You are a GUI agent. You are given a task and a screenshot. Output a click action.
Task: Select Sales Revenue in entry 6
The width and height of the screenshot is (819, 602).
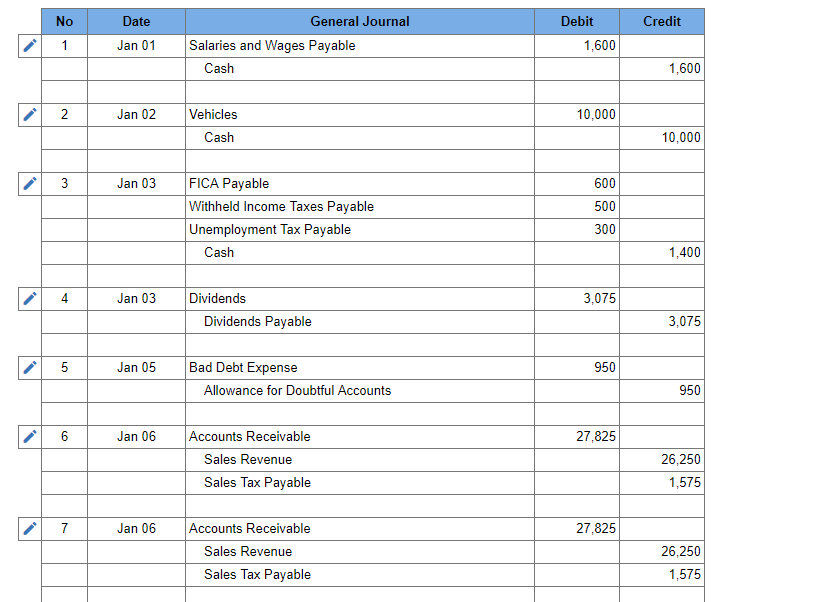[360, 459]
